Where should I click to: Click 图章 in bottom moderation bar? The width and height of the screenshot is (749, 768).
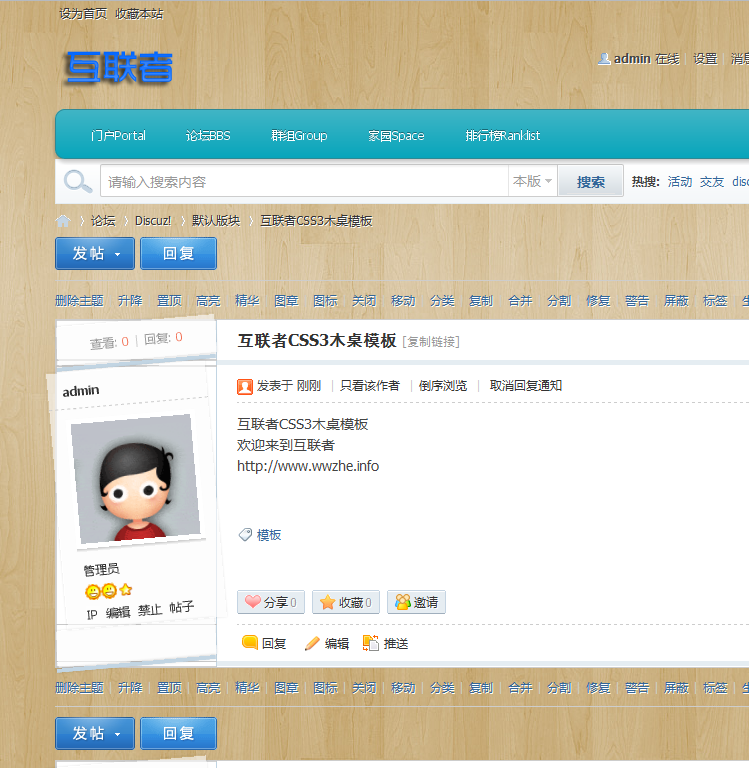286,688
